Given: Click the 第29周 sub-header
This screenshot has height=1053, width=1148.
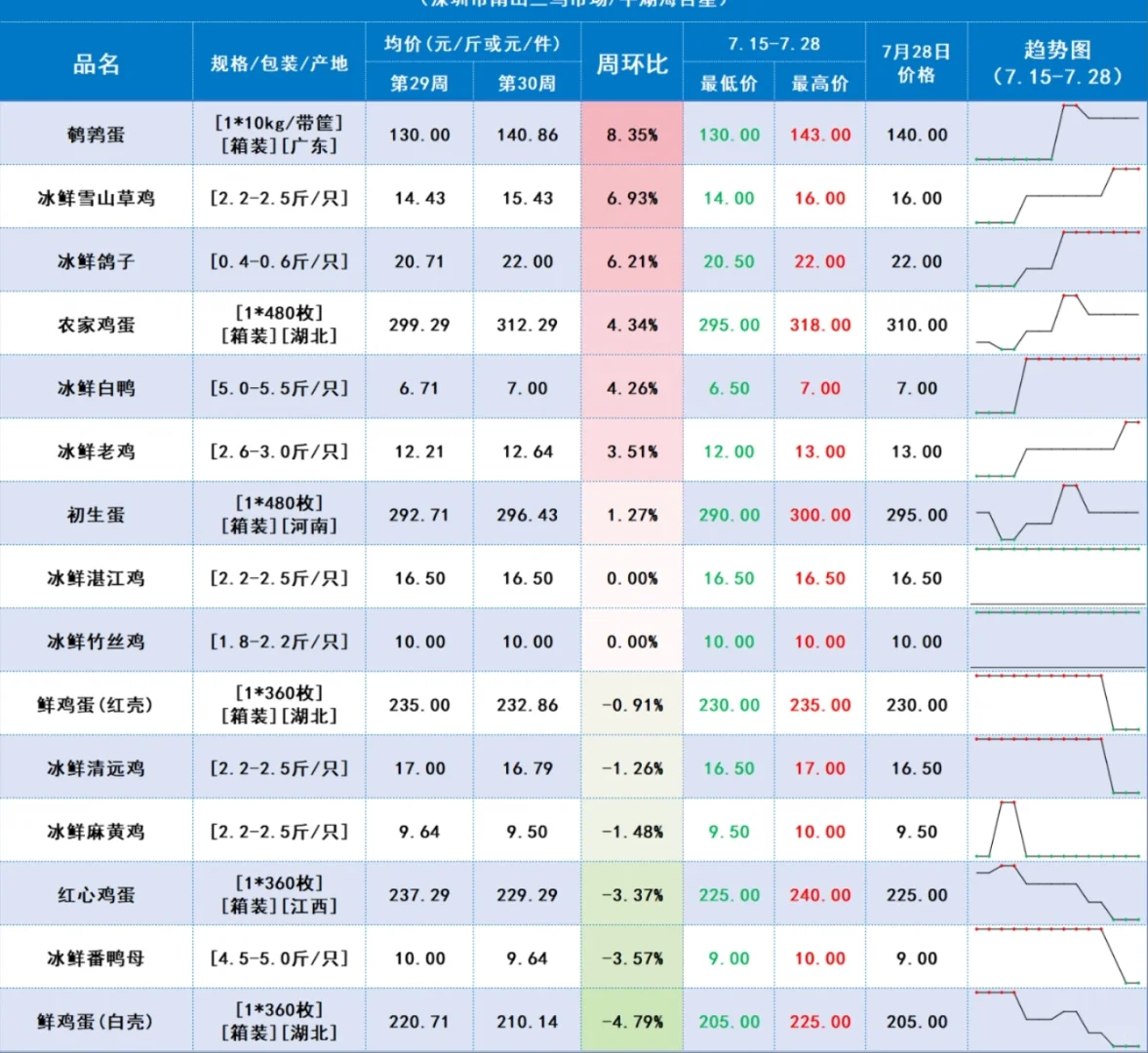Looking at the screenshot, I should coord(418,84).
